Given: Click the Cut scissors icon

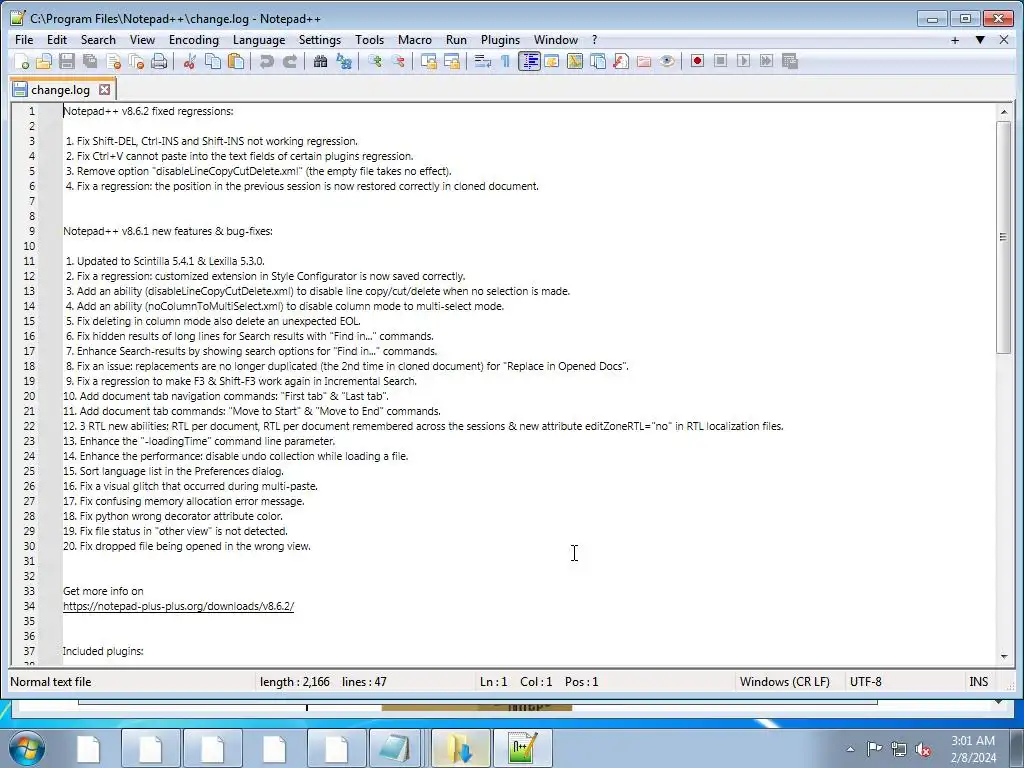Looking at the screenshot, I should 189,61.
